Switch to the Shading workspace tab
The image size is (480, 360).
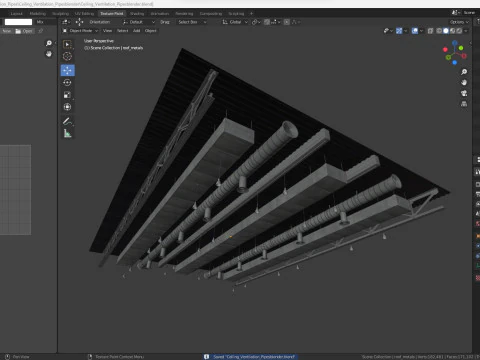pos(137,14)
